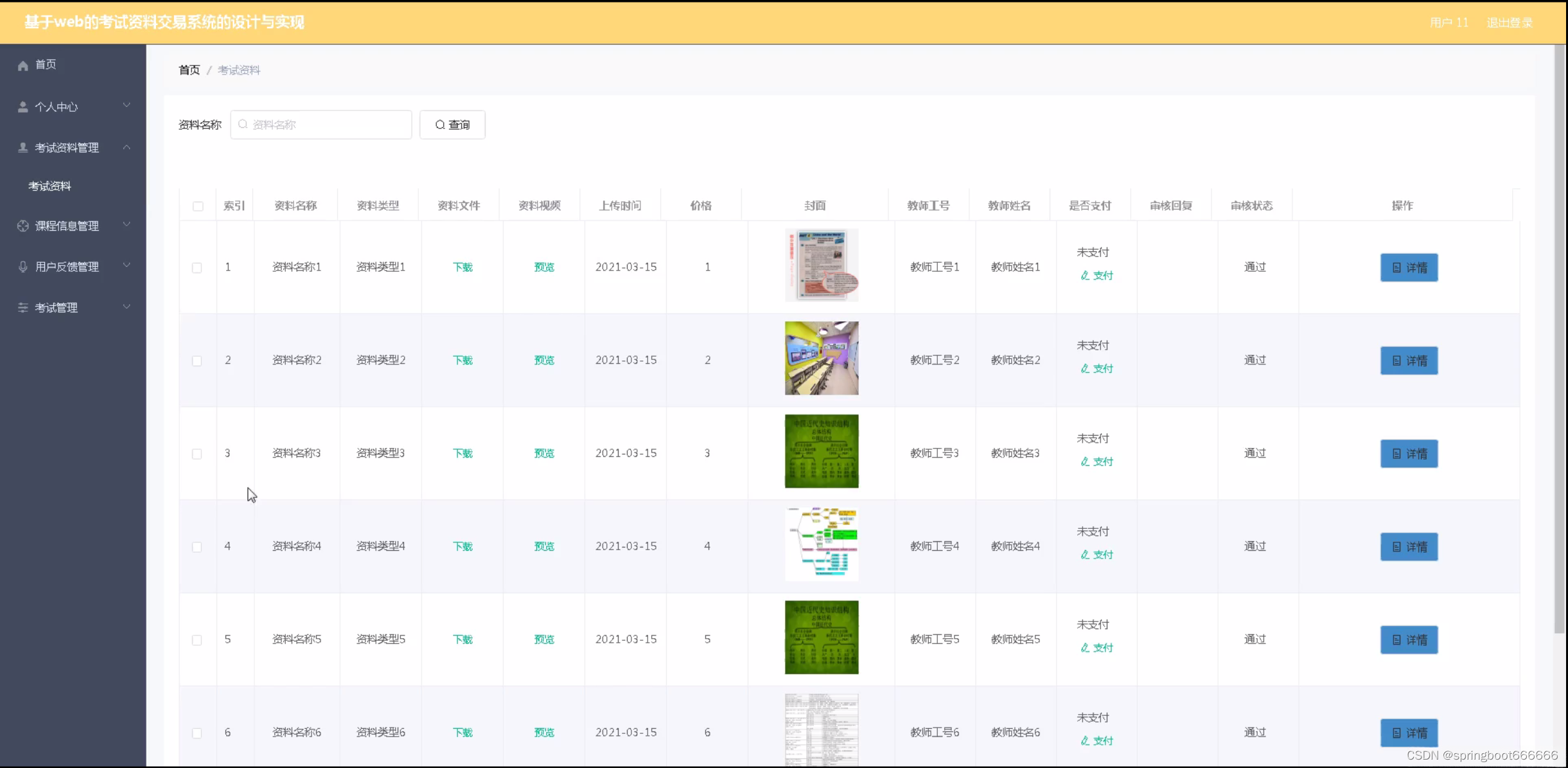Expand the 考试管理 submenu arrow
The width and height of the screenshot is (1568, 768).
pos(127,307)
